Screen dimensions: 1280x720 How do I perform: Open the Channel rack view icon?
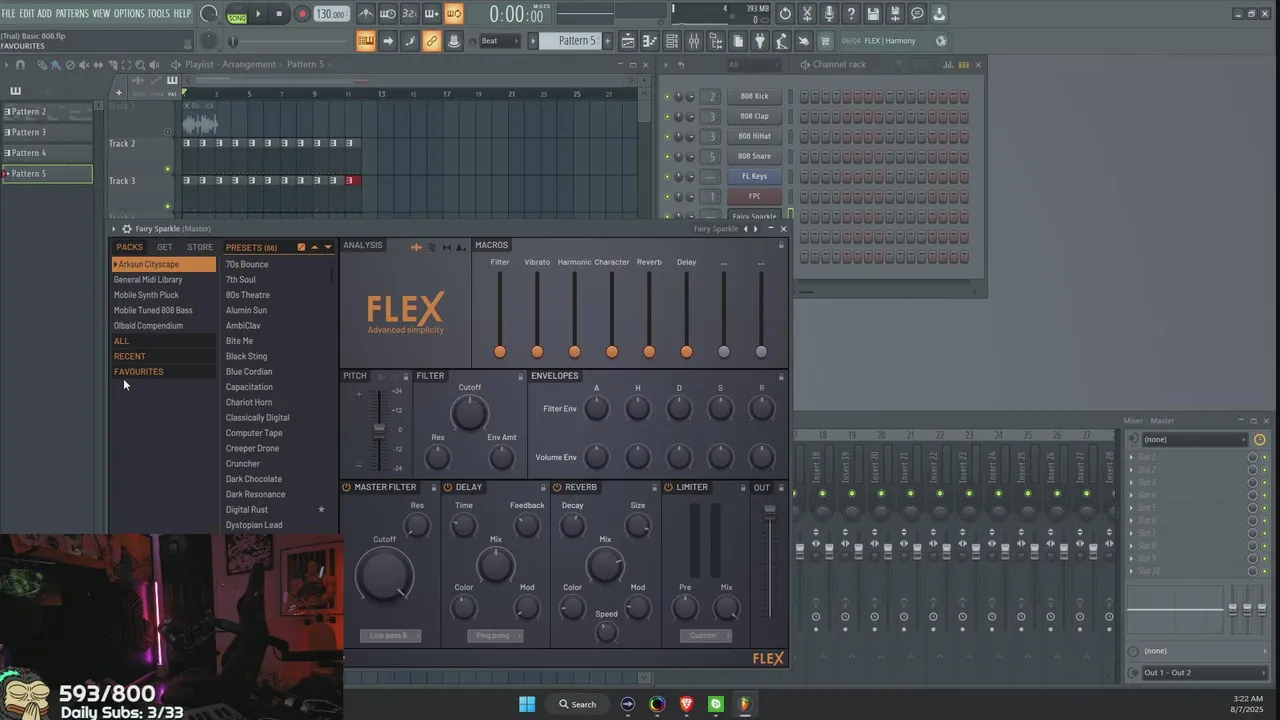tap(672, 41)
